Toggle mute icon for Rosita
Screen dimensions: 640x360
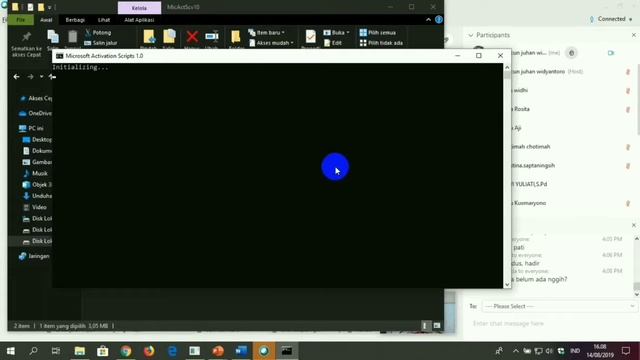(628, 109)
